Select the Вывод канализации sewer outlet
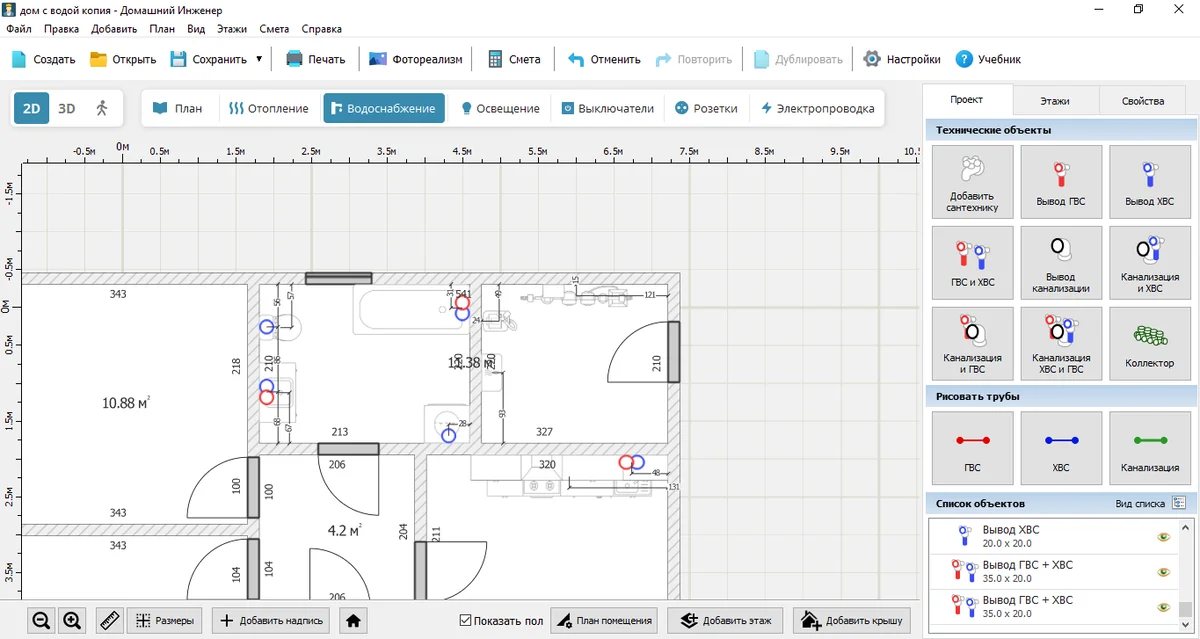 (1061, 263)
